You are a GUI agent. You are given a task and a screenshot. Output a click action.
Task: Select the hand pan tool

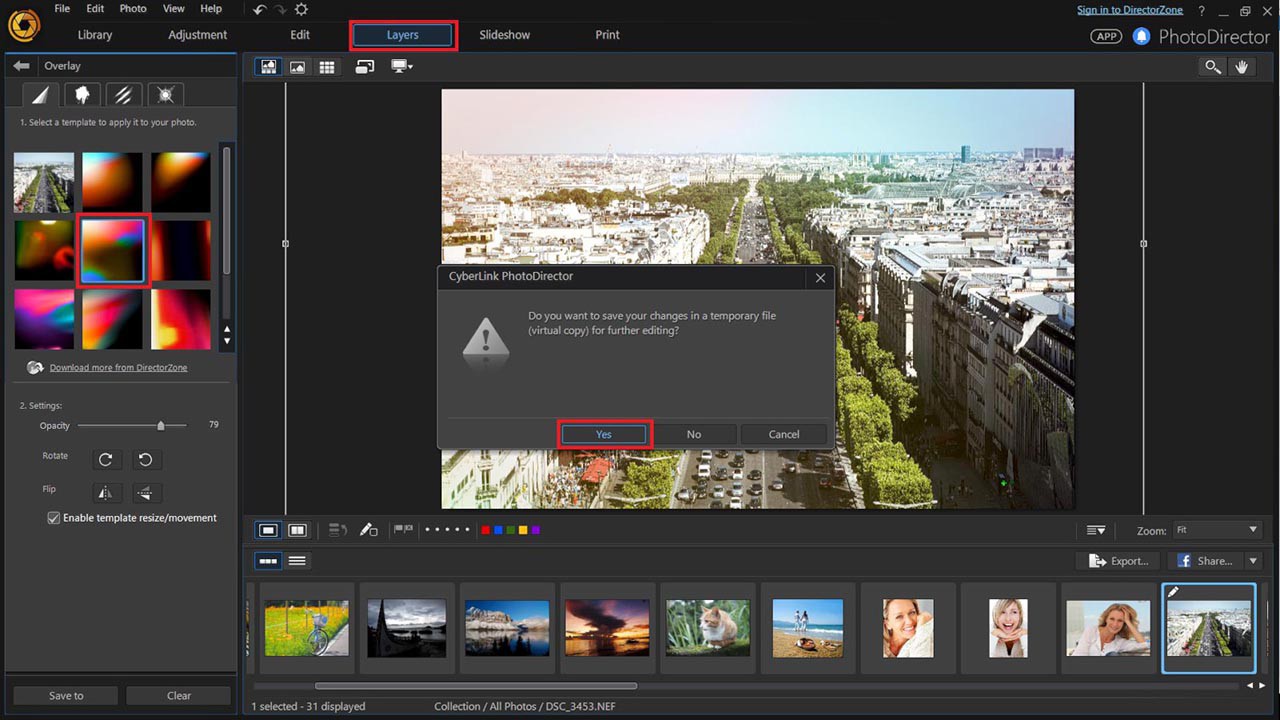pos(1242,67)
